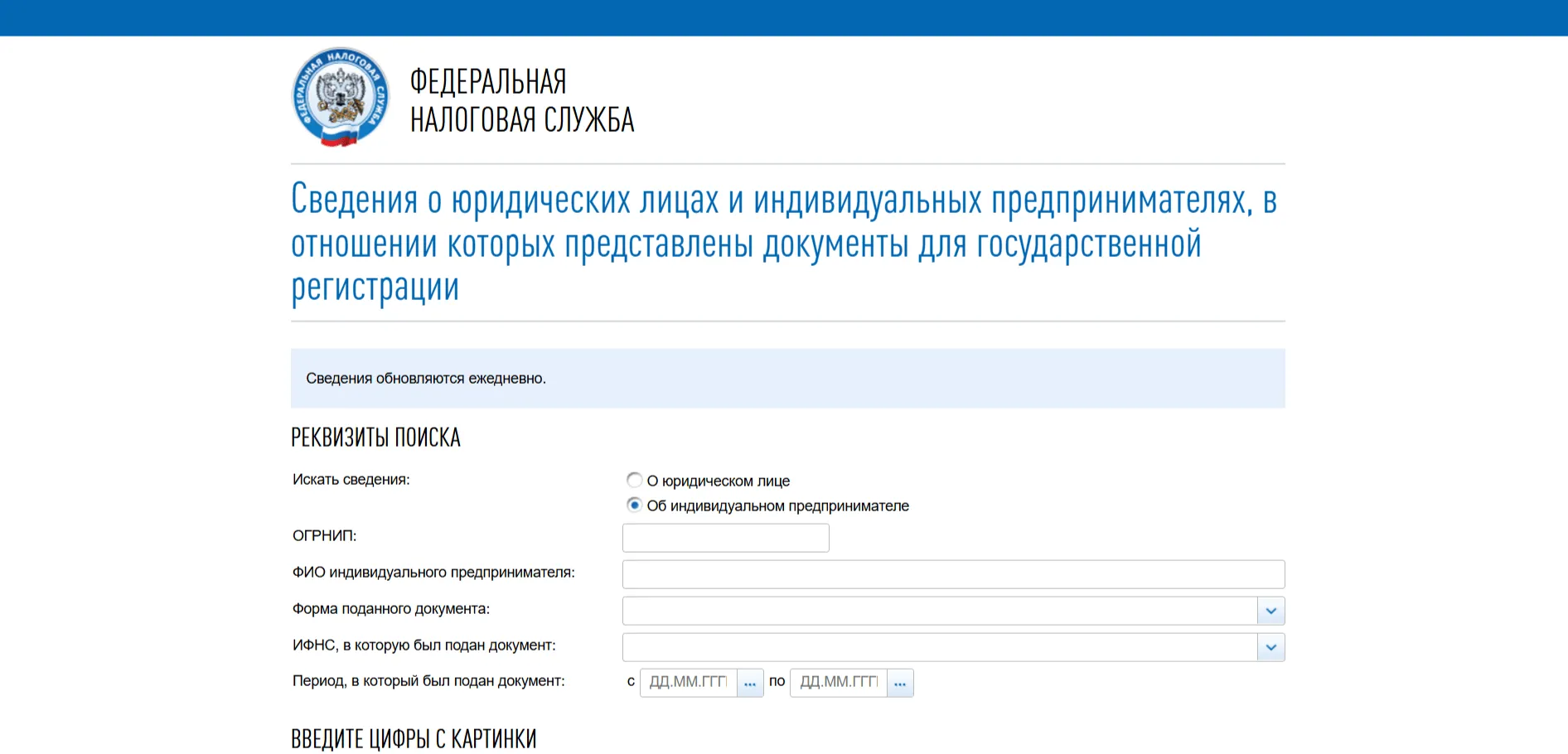This screenshot has height=754, width=1568.
Task: Click the 'Сведения обновляются ежедневно' info banner
Action: click(x=787, y=379)
